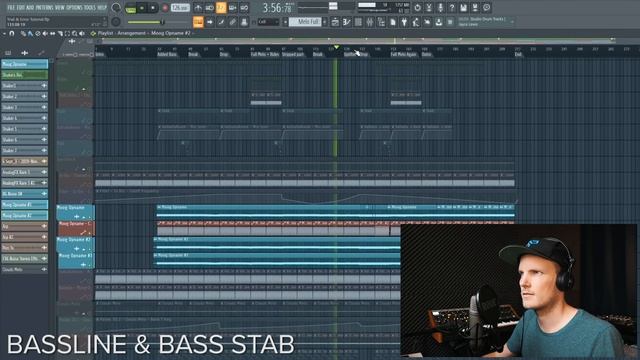This screenshot has width=640, height=360.
Task: Toggle the highlighted countdown before recording icon
Action: (x=221, y=8)
